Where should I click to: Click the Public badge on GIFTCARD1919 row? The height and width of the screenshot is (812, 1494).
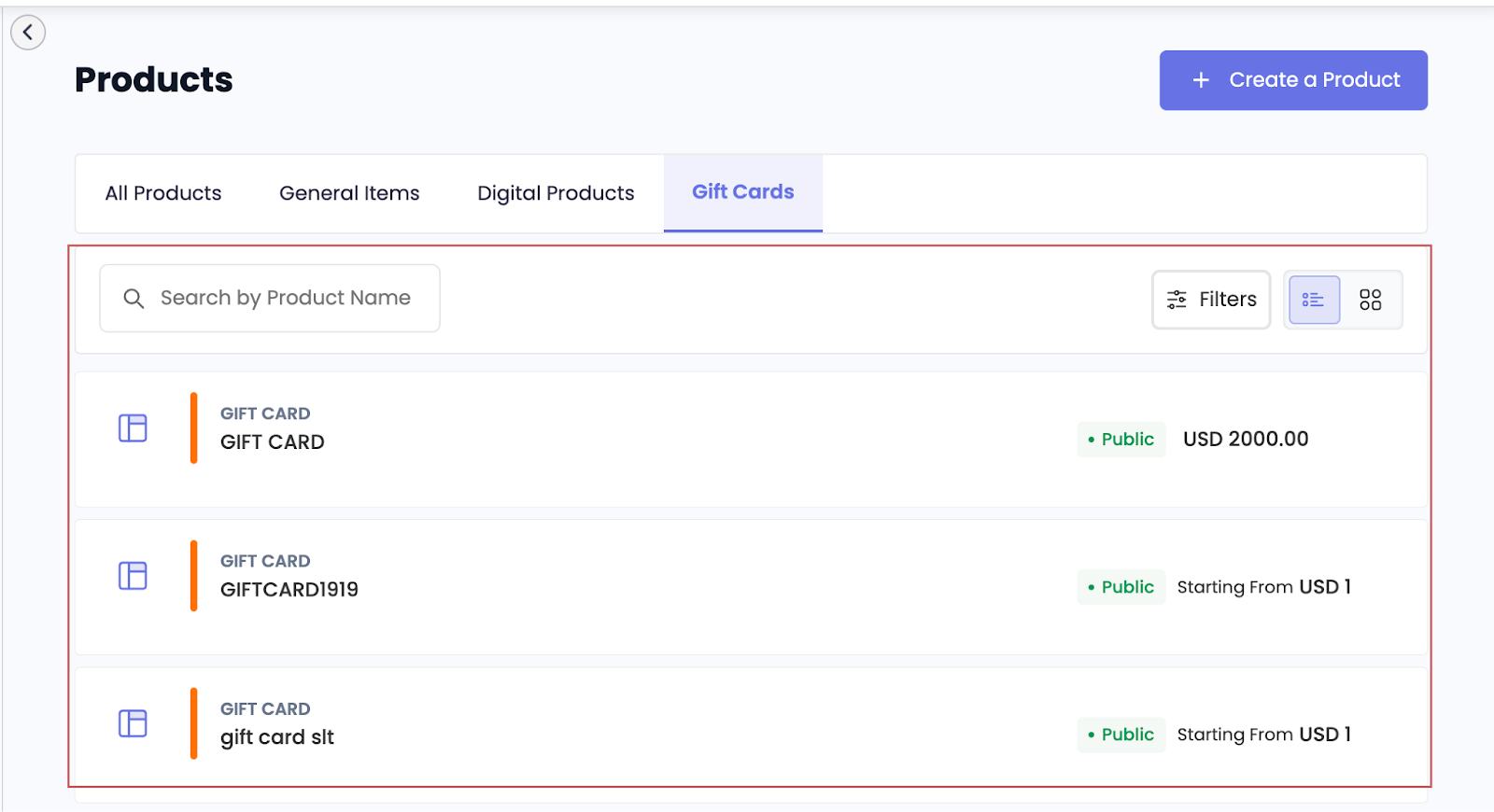1121,587
